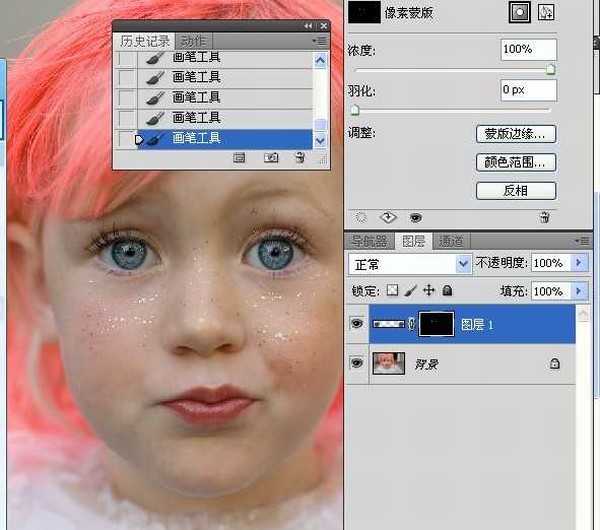Select the 图层 tab
Viewport: 600px width, 530px height.
coord(414,241)
